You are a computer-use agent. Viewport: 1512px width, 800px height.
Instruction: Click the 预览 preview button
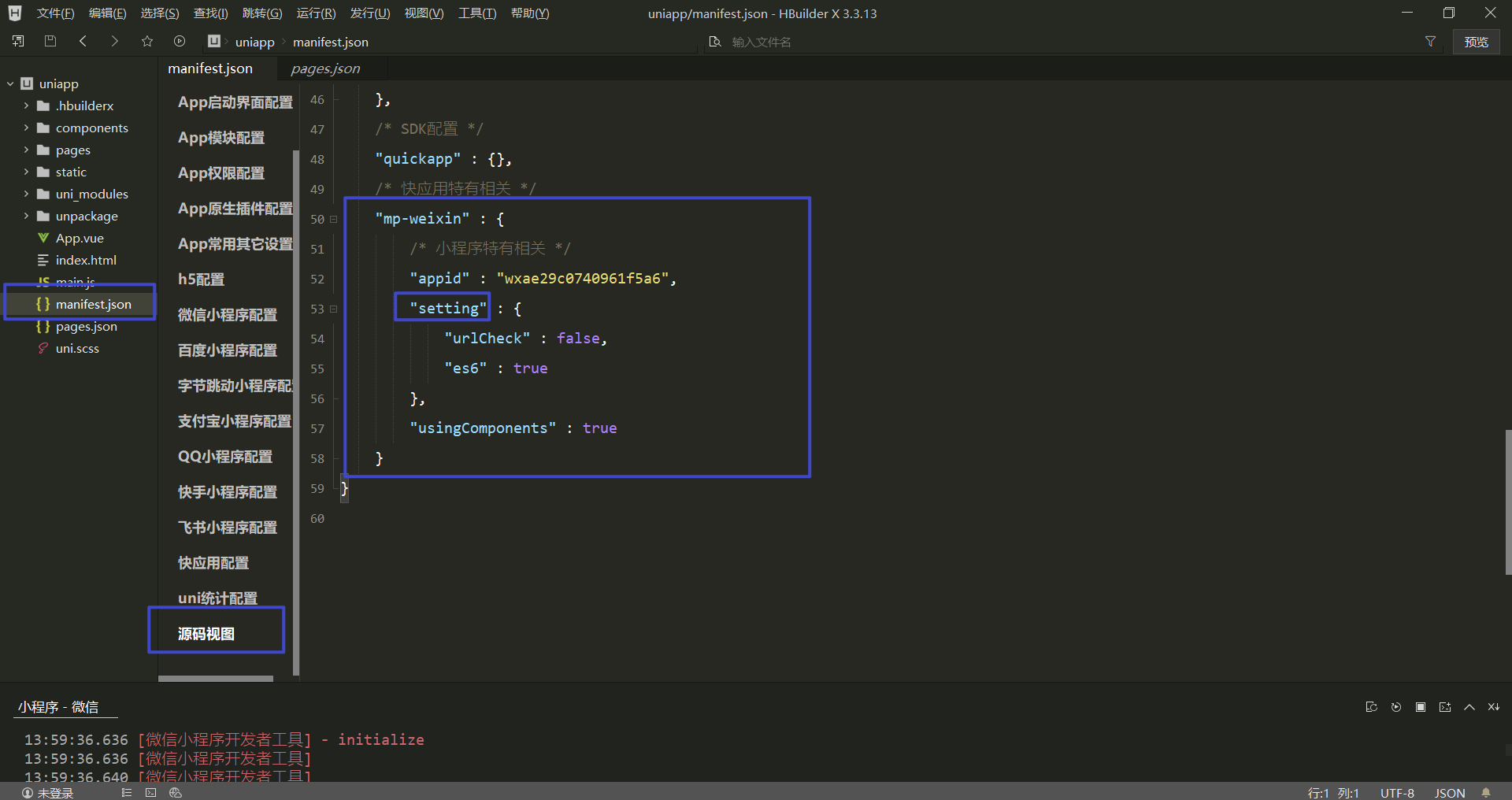point(1476,42)
